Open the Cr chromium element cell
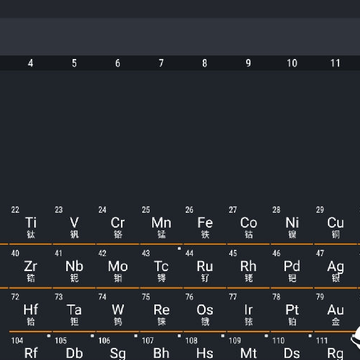The height and width of the screenshot is (360, 360). 118,223
